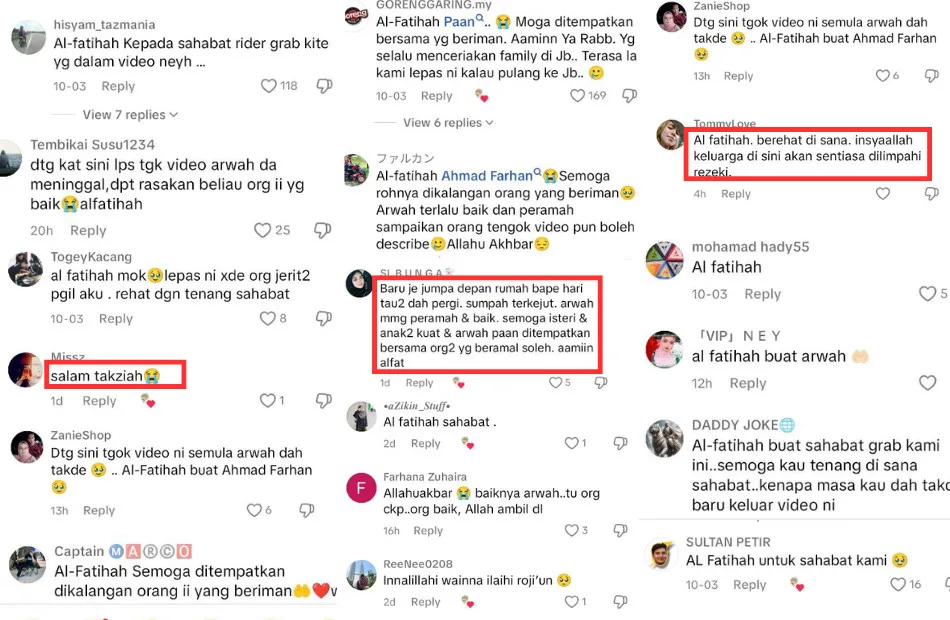The width and height of the screenshot is (950, 620).
Task: Expand View 7 replies
Action: tap(130, 115)
